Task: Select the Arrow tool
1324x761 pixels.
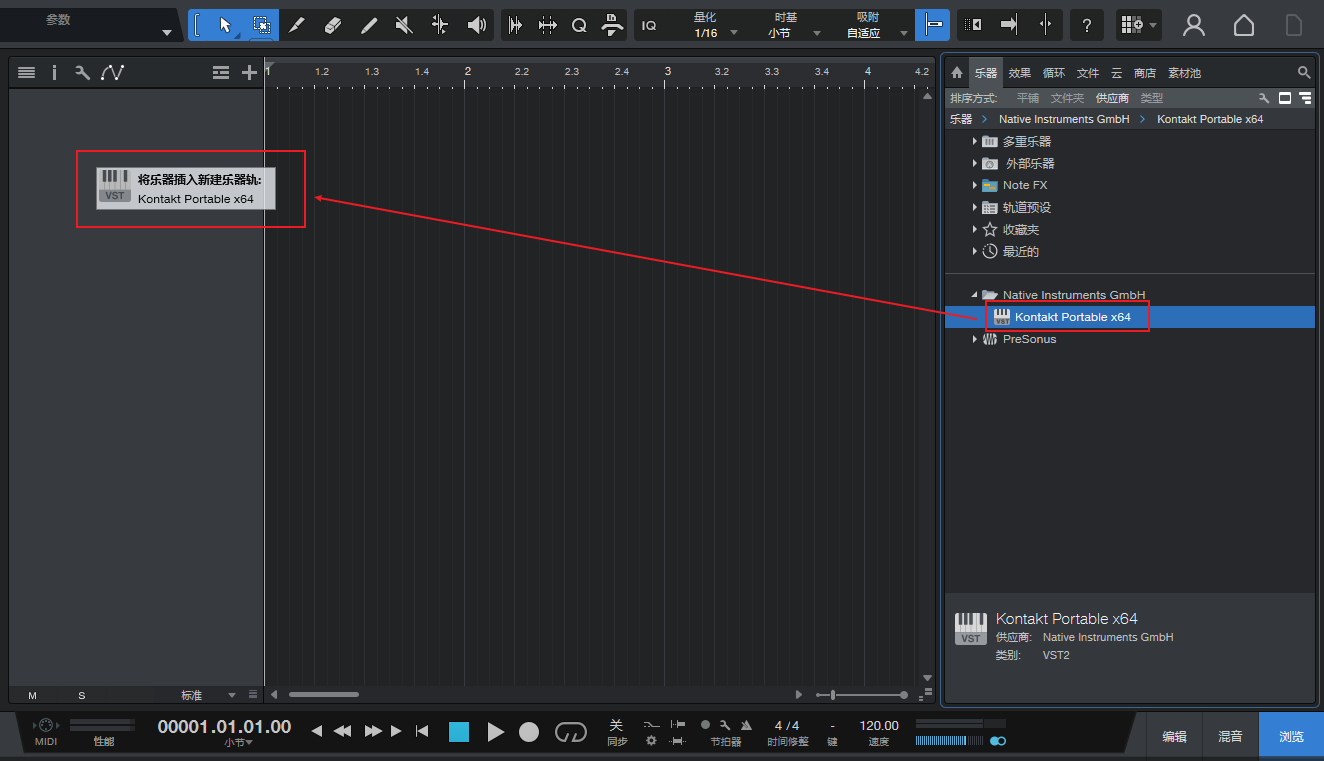Action: click(x=226, y=25)
